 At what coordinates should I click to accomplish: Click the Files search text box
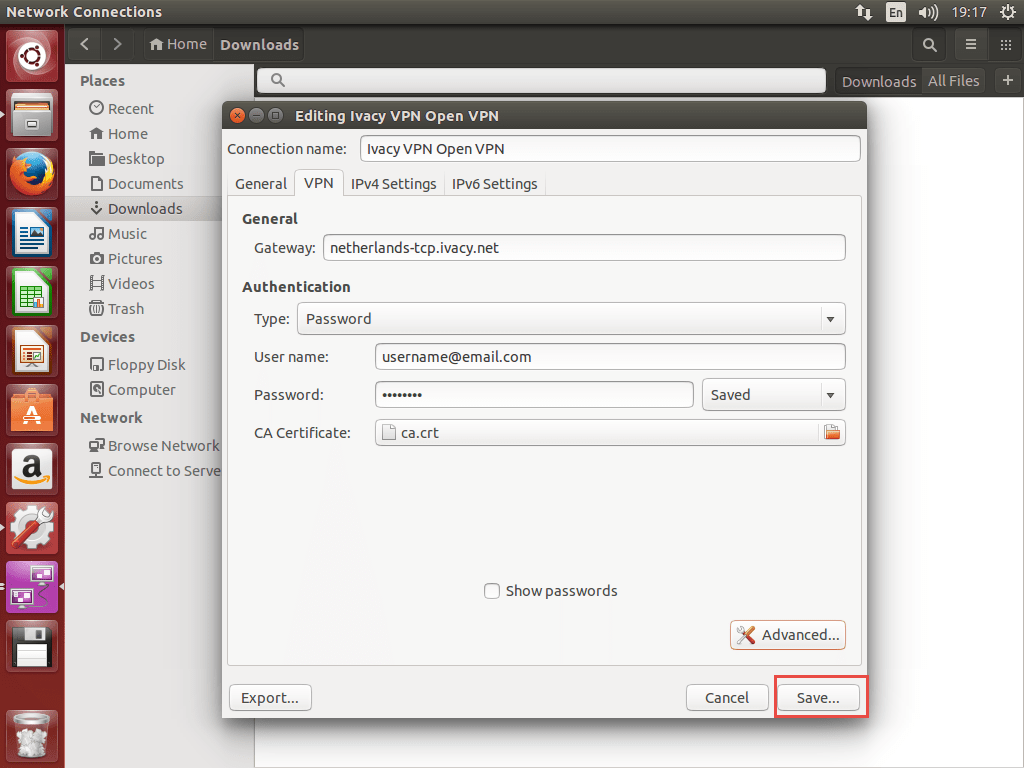tap(541, 80)
